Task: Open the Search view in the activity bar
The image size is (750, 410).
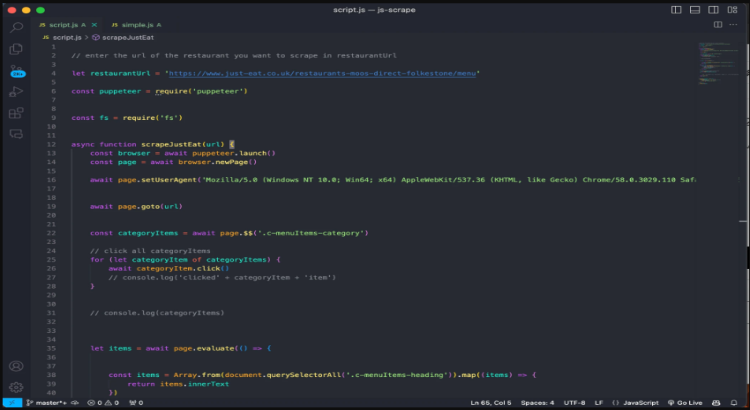Action: click(16, 27)
